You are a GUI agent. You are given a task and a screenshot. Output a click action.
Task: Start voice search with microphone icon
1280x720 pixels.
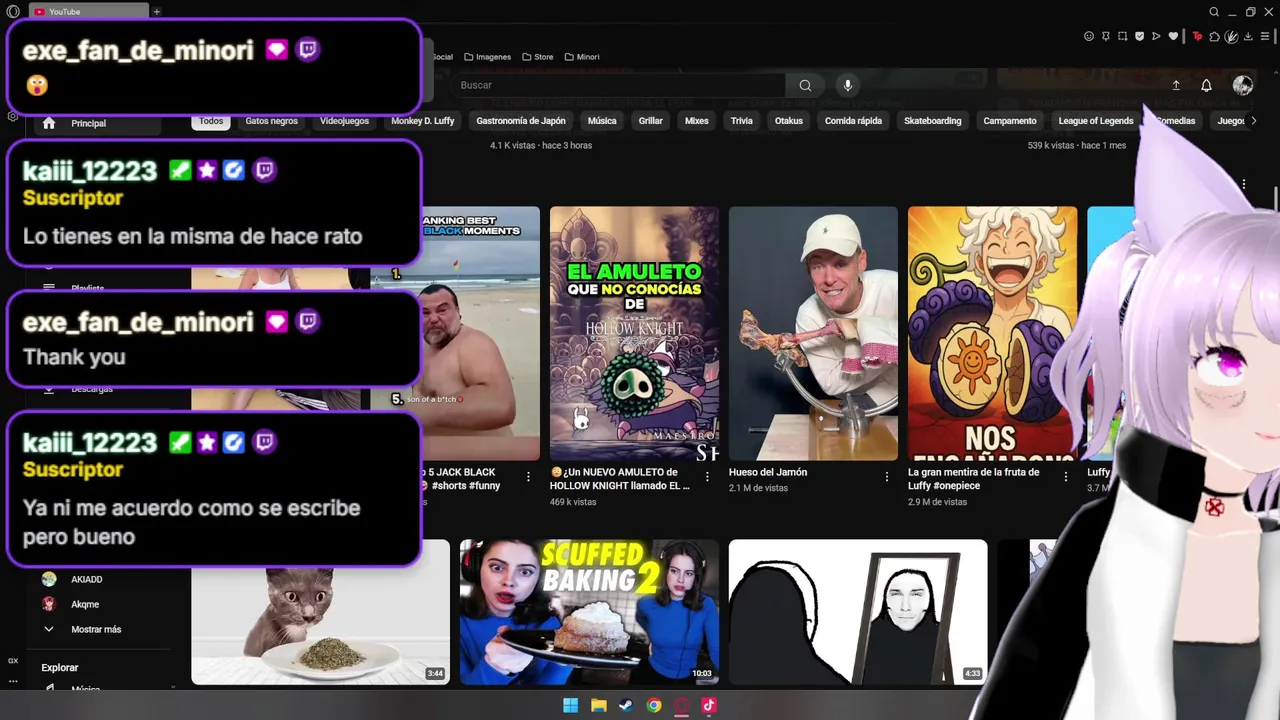pyautogui.click(x=847, y=85)
